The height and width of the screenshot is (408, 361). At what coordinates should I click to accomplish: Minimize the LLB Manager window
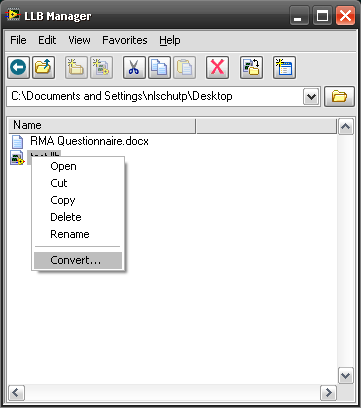(298, 16)
